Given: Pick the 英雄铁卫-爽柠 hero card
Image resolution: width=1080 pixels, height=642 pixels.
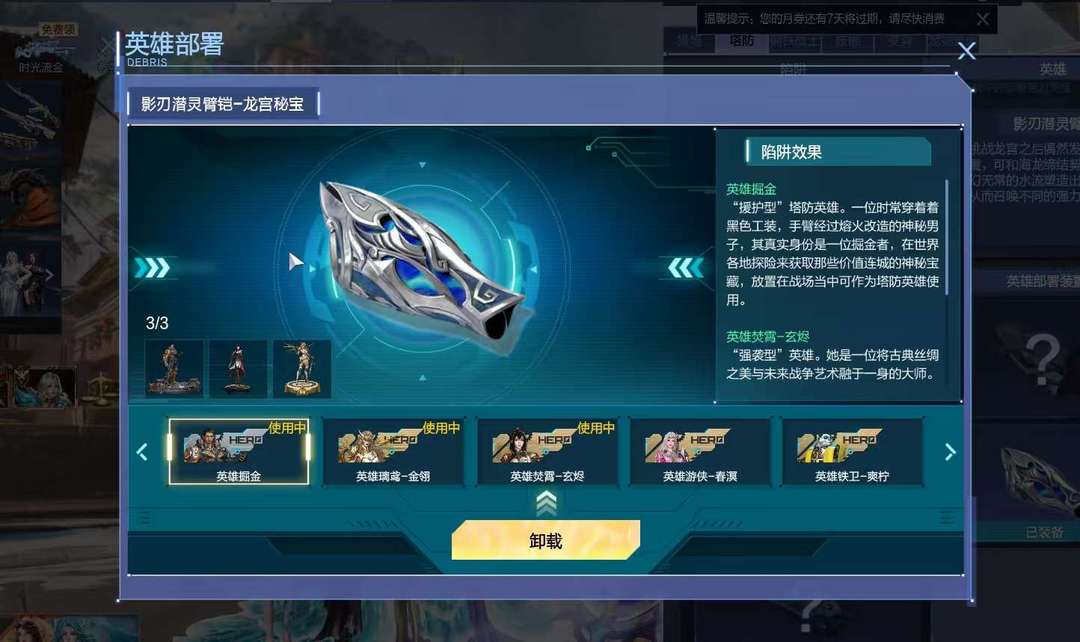Looking at the screenshot, I should click(x=852, y=452).
